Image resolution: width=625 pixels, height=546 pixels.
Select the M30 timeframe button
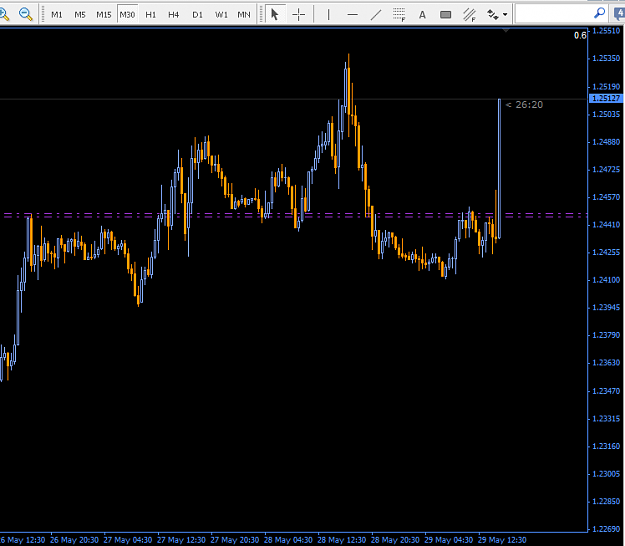(127, 15)
